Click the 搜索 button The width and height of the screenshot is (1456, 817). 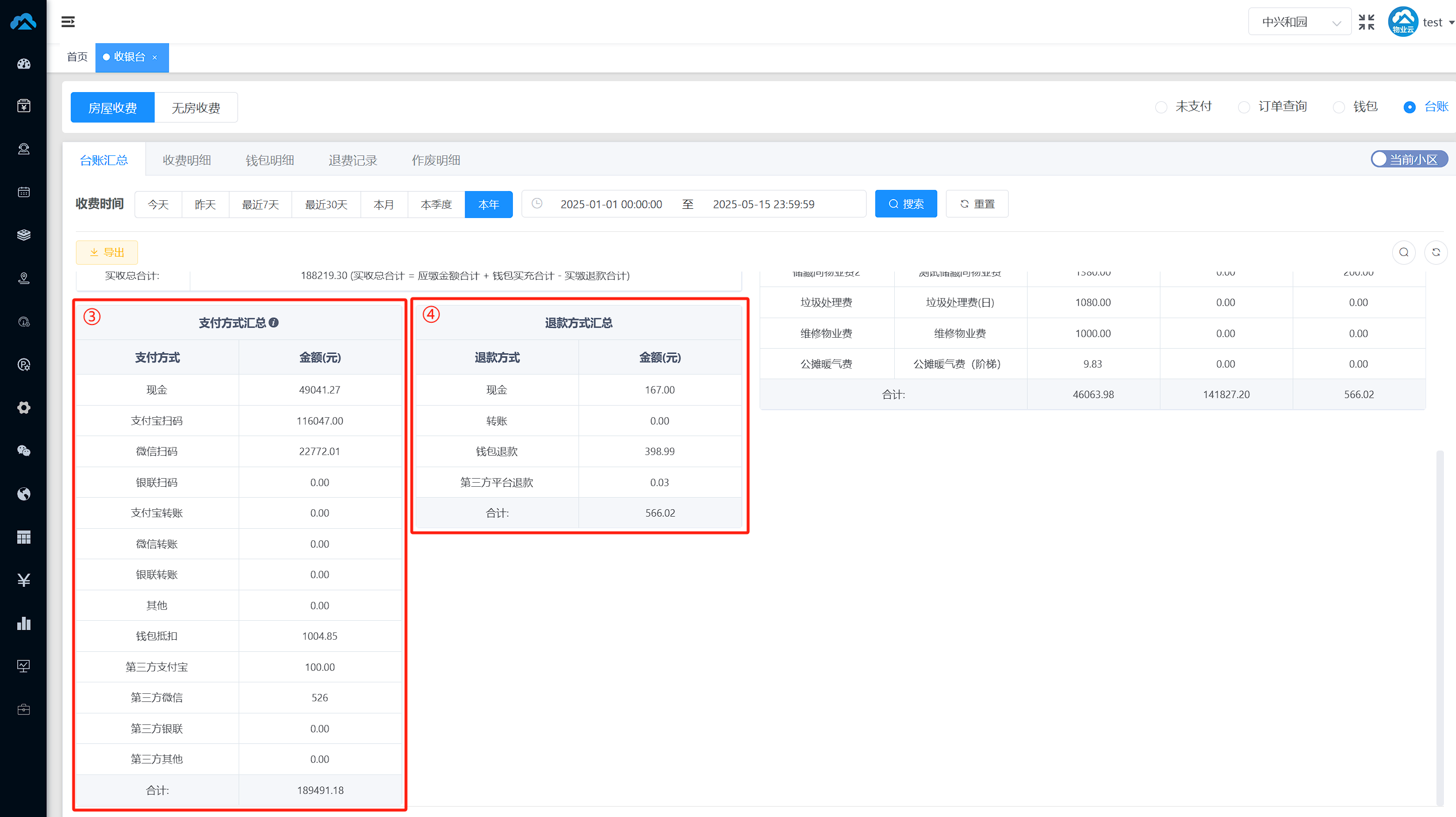pyautogui.click(x=906, y=204)
